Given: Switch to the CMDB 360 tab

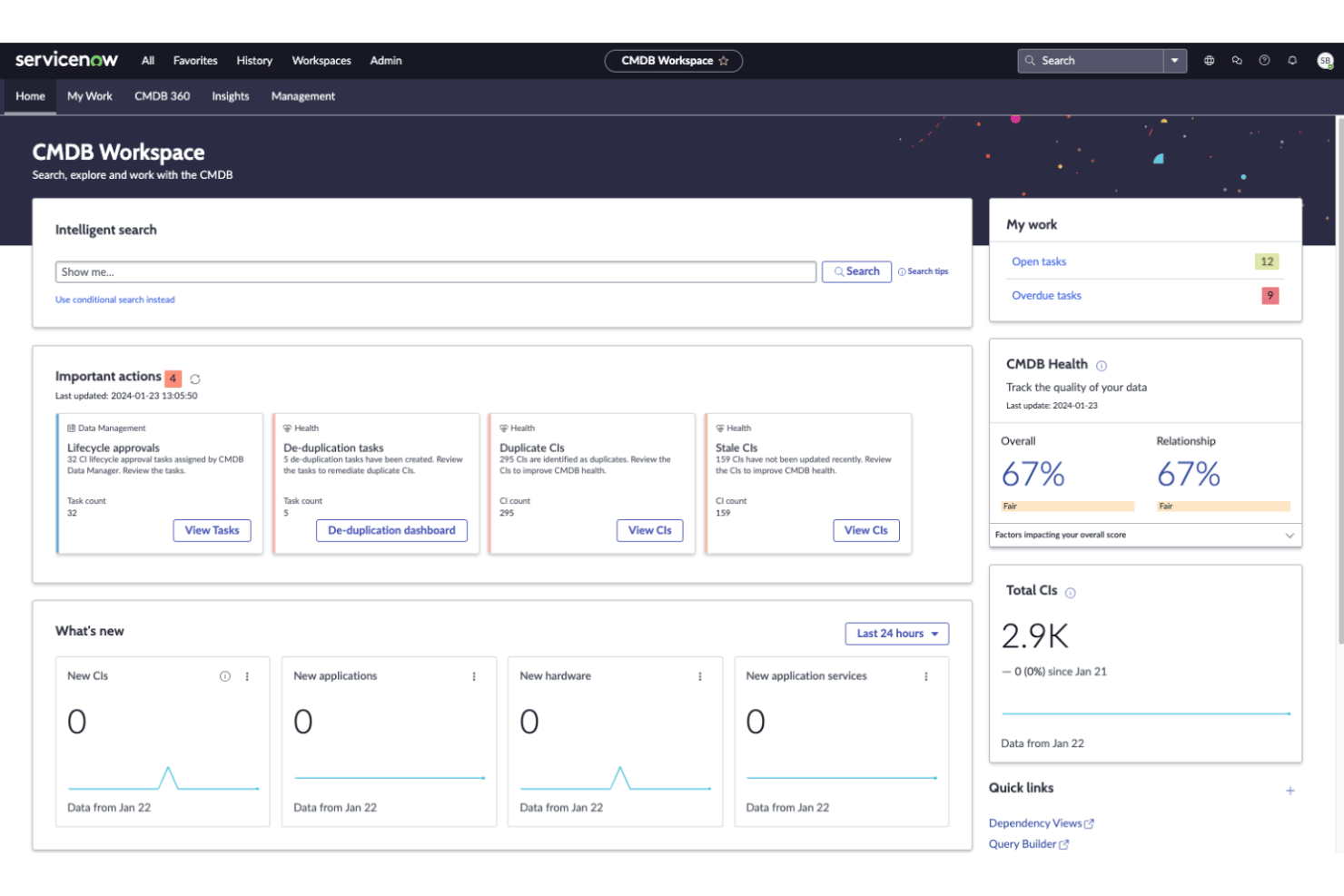Looking at the screenshot, I should (163, 96).
